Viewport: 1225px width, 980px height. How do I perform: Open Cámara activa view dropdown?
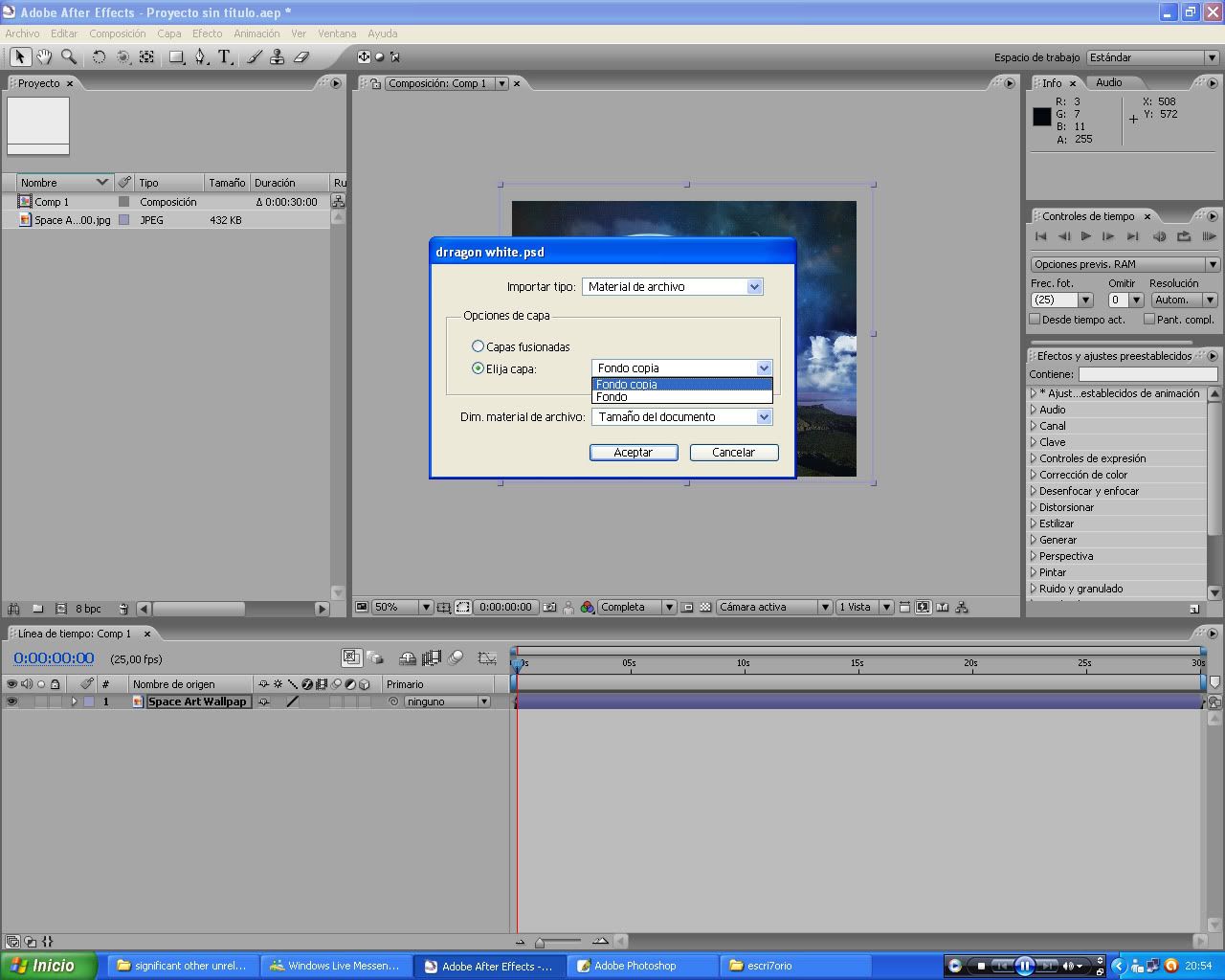[x=773, y=608]
